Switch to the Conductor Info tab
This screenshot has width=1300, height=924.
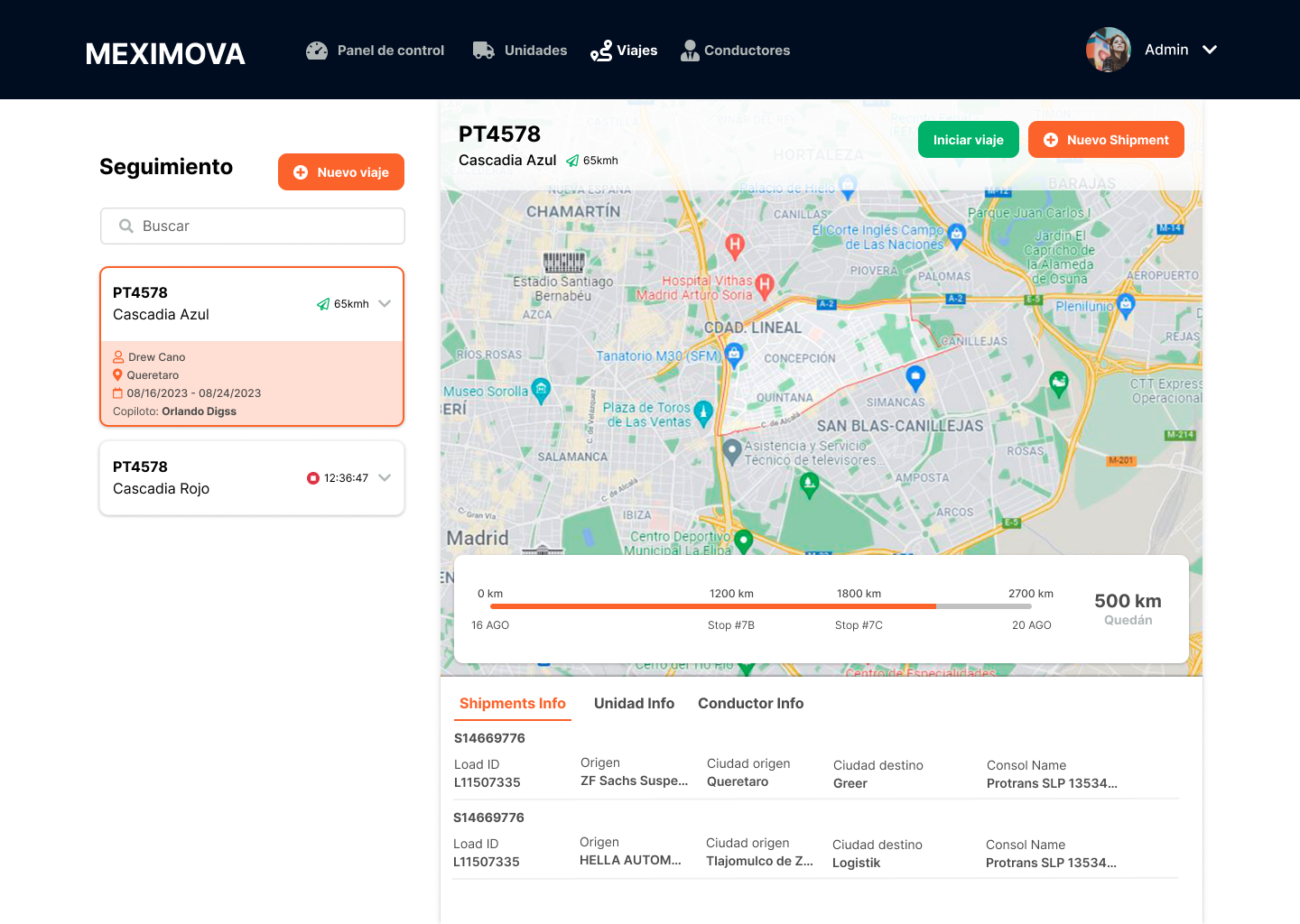click(750, 703)
